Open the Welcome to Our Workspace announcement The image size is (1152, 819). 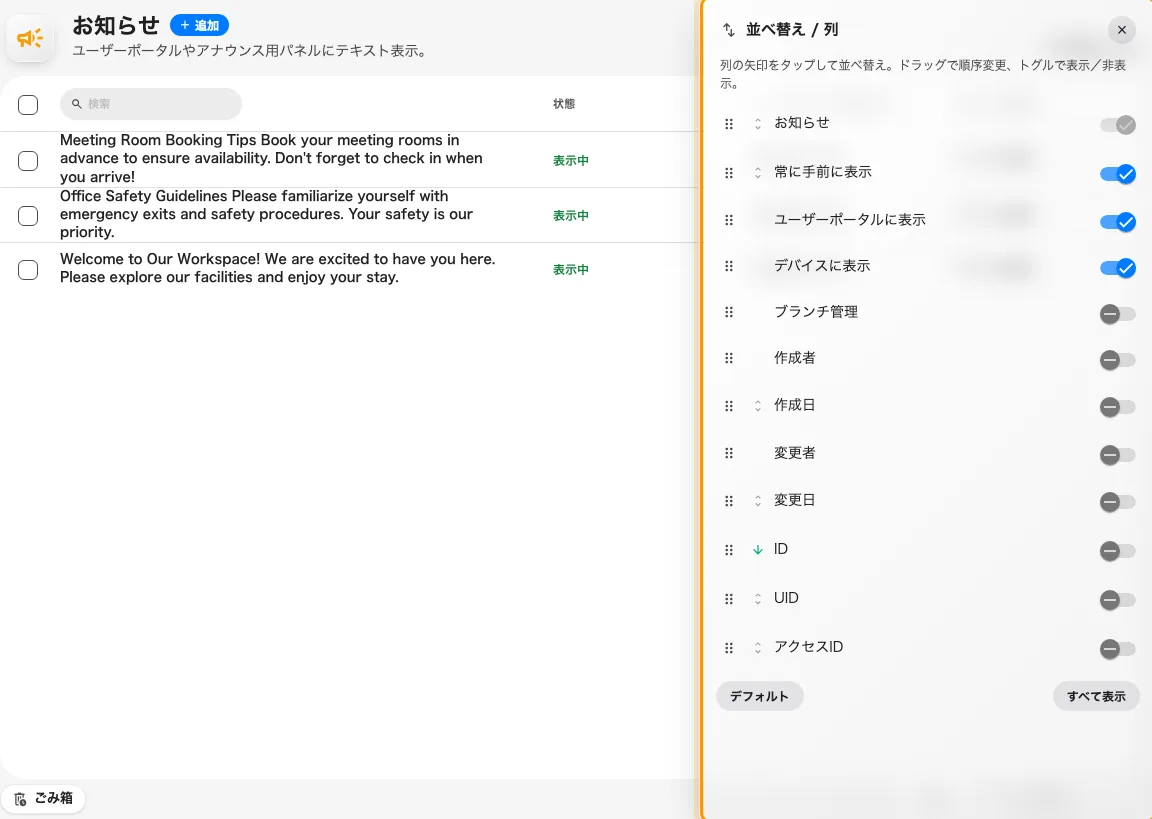pyautogui.click(x=278, y=268)
